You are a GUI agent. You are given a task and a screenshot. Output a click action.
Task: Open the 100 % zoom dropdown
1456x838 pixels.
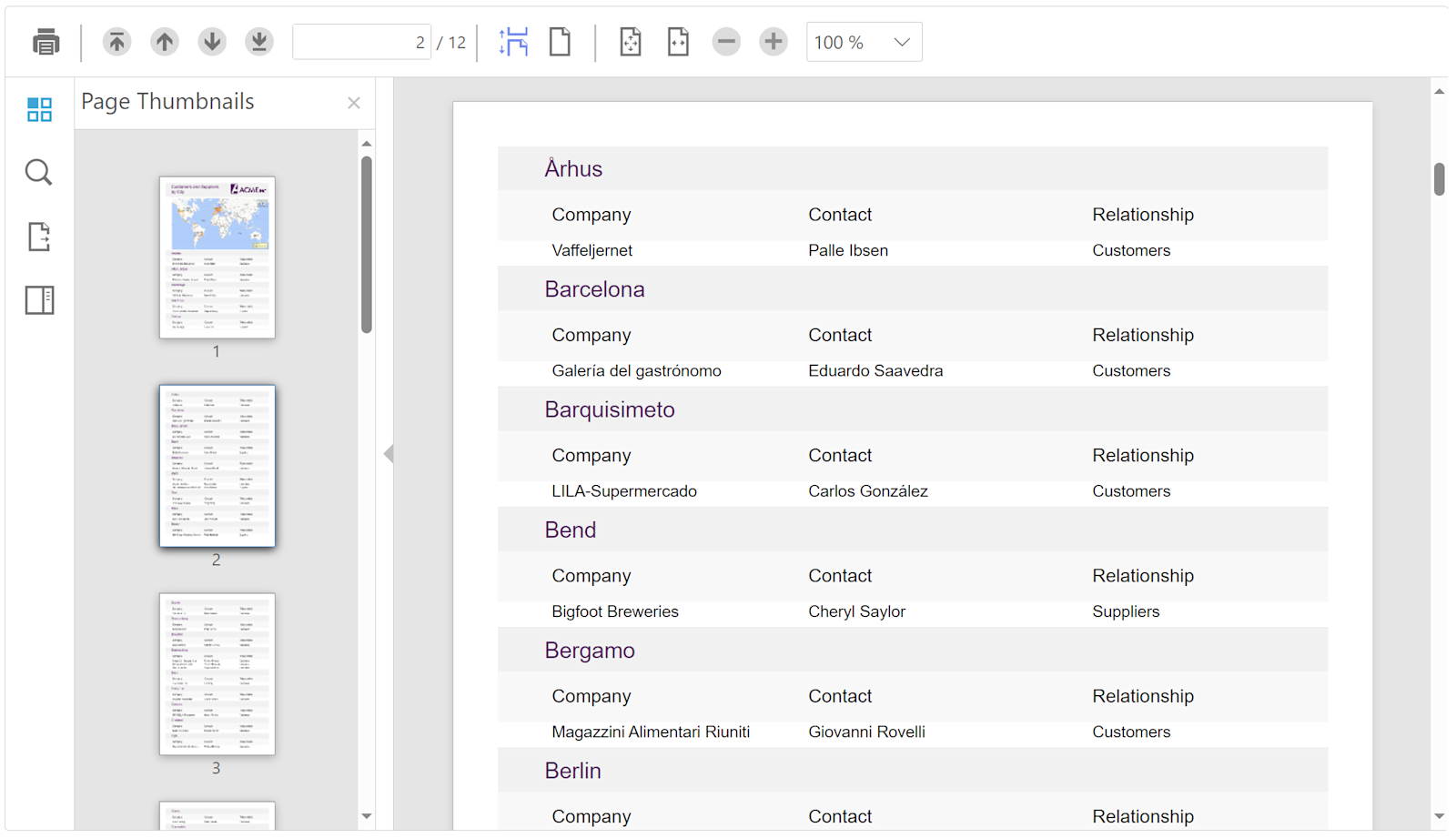pyautogui.click(x=864, y=42)
